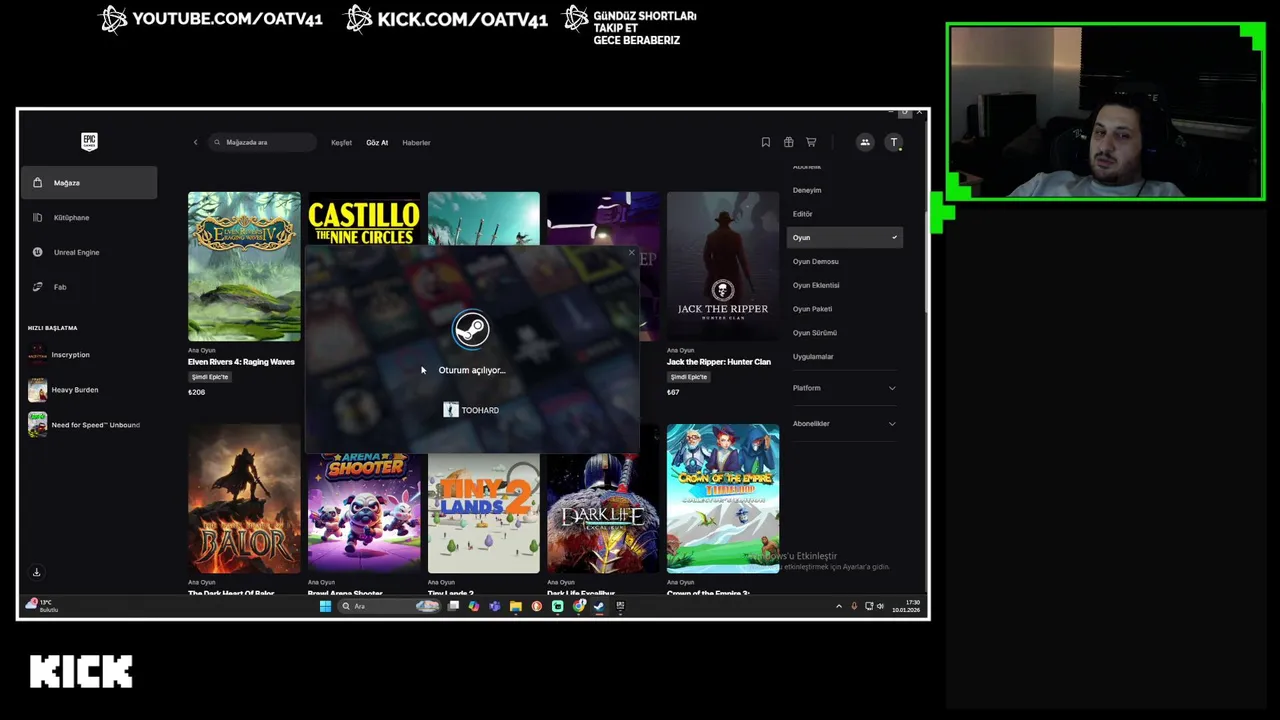This screenshot has height=720, width=1280.
Task: Launch Need for Speed Unbound quick launch
Action: coord(84,425)
